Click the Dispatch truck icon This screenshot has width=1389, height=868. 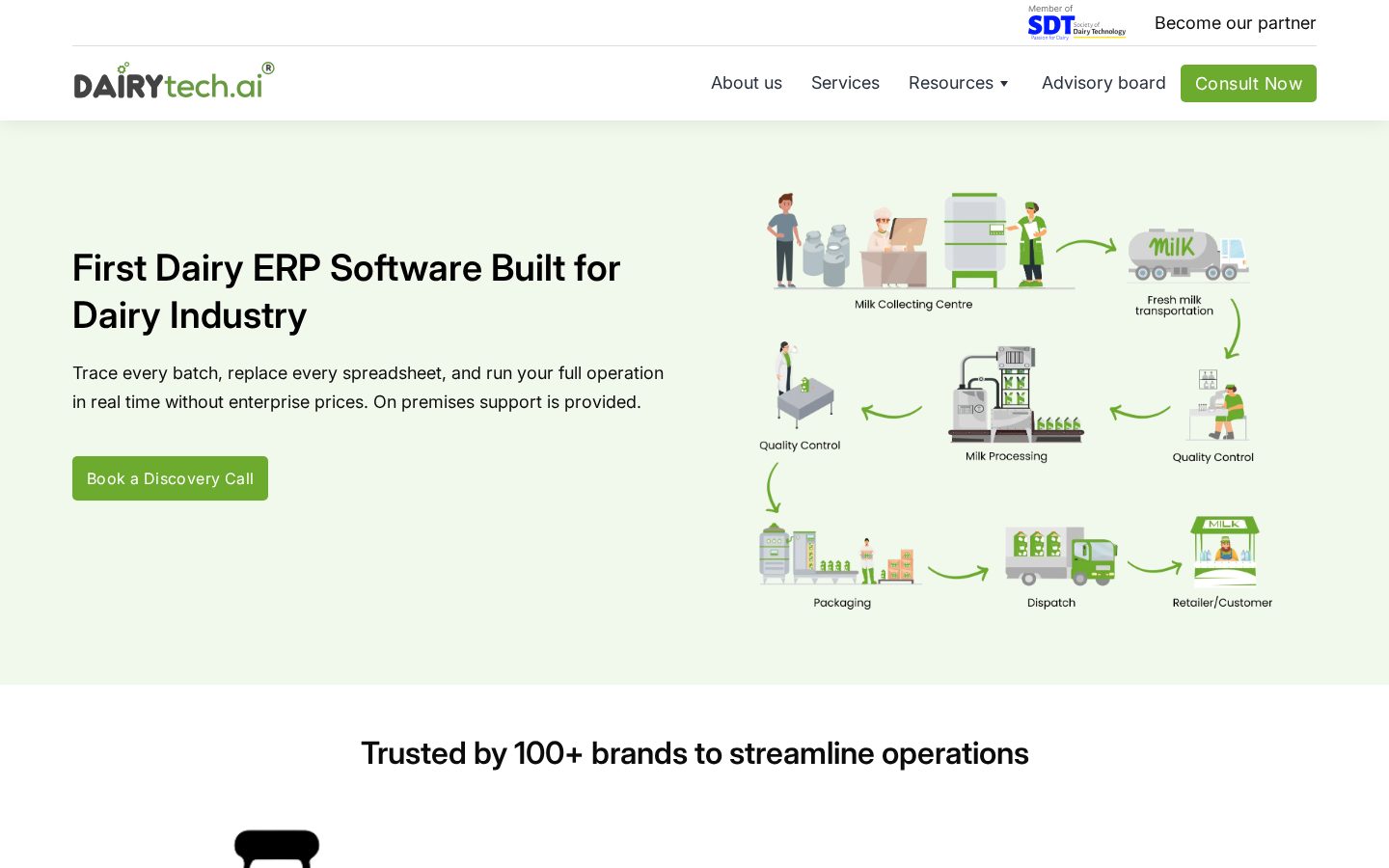click(1060, 556)
